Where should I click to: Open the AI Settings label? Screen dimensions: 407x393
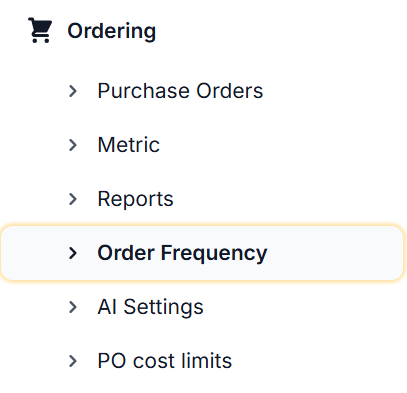(x=150, y=307)
